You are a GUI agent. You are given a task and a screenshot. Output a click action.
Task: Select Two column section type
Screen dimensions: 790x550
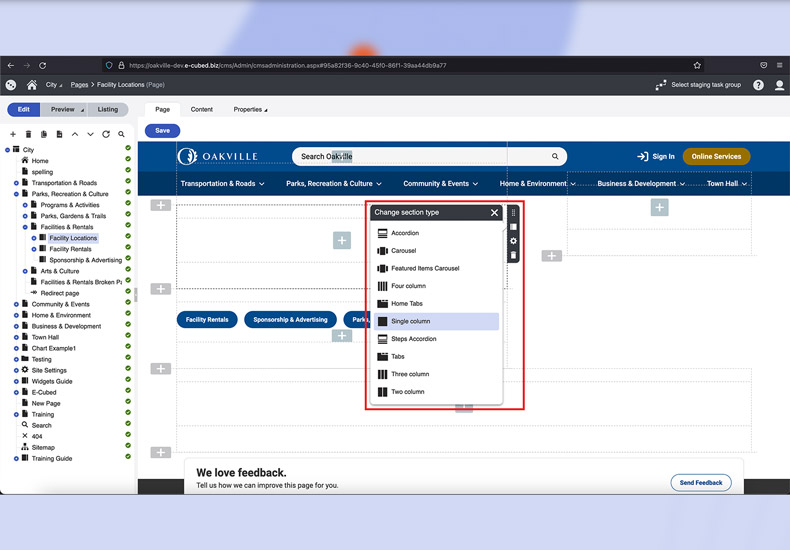[407, 392]
